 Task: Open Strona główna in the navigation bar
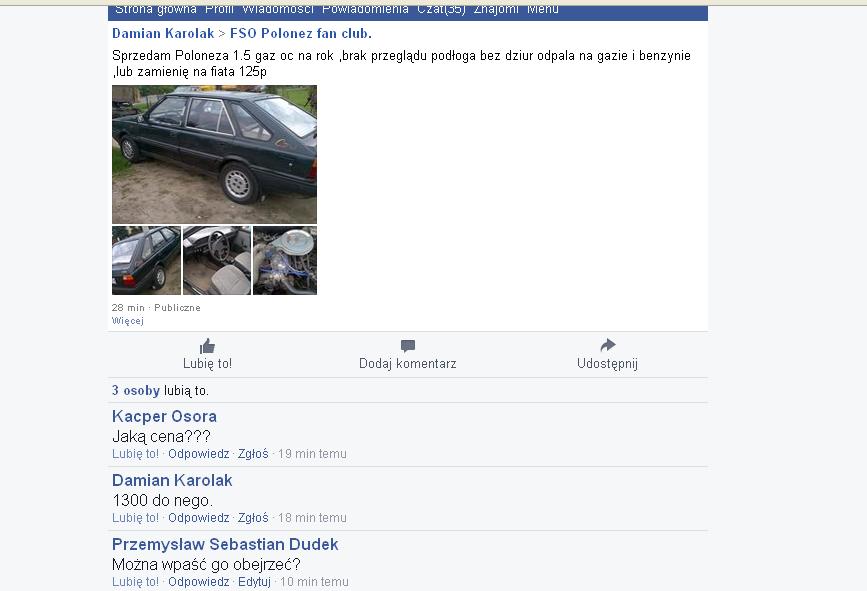tap(156, 9)
